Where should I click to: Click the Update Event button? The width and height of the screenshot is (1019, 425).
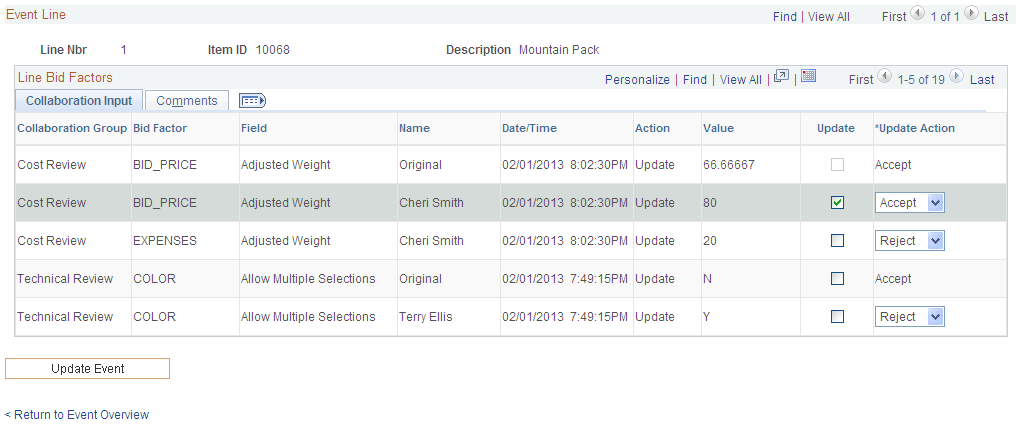87,368
